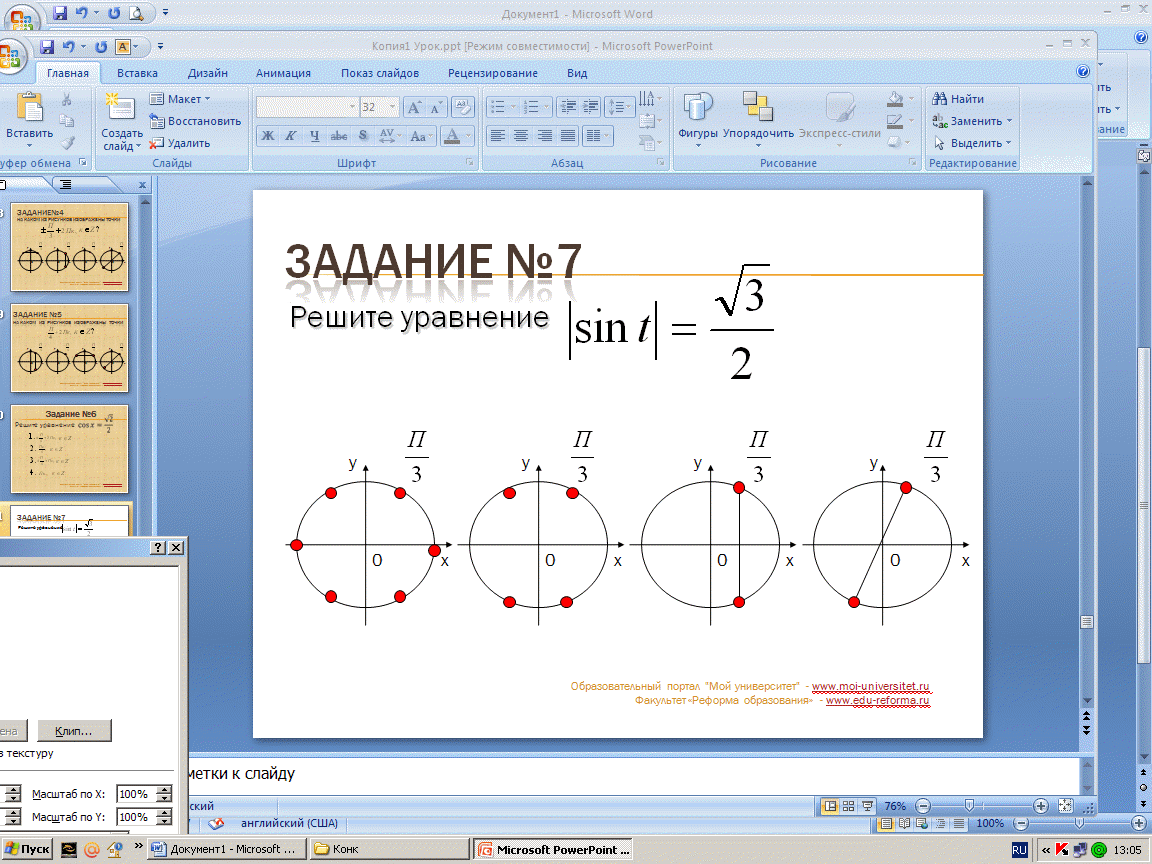Screen dimensions: 1152x864
Task: Click the Клип... button in the dialog
Action: click(x=74, y=731)
